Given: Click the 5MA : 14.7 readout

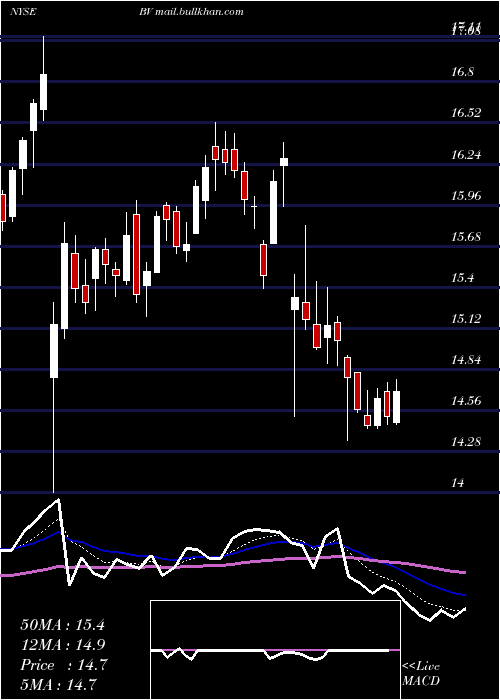Looking at the screenshot, I should pyautogui.click(x=58, y=685).
